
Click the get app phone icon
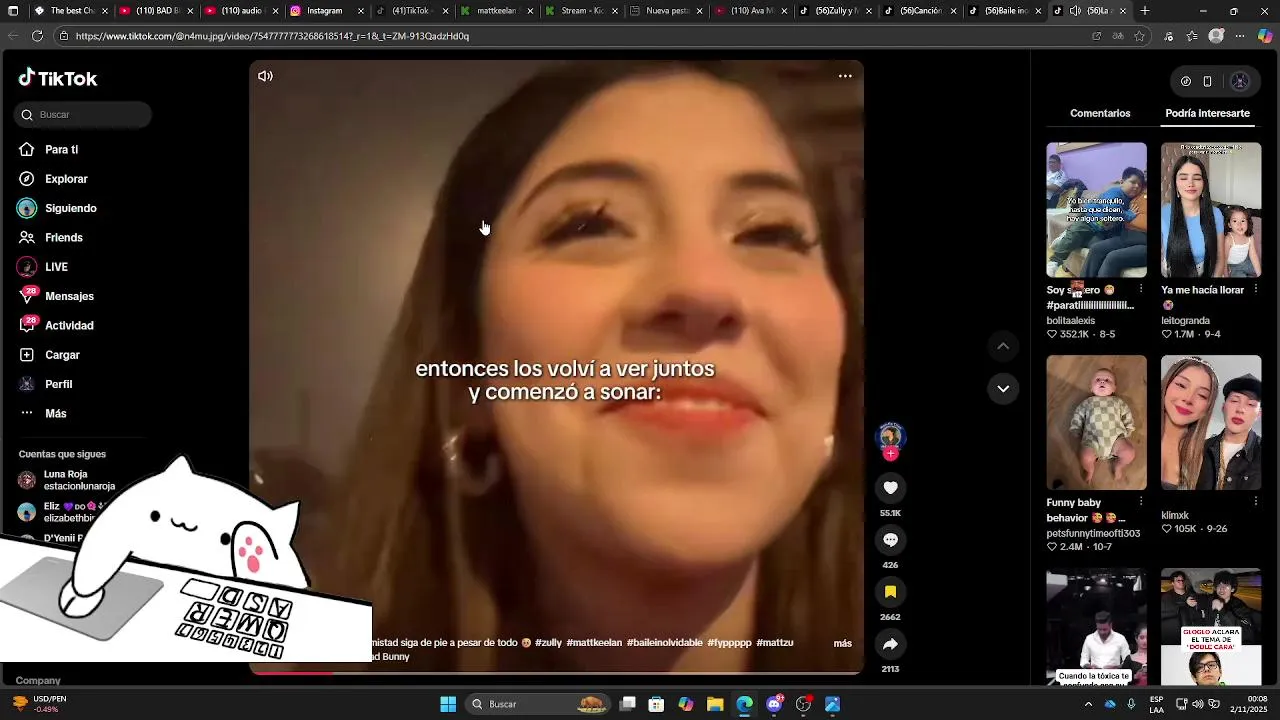tap(1207, 81)
